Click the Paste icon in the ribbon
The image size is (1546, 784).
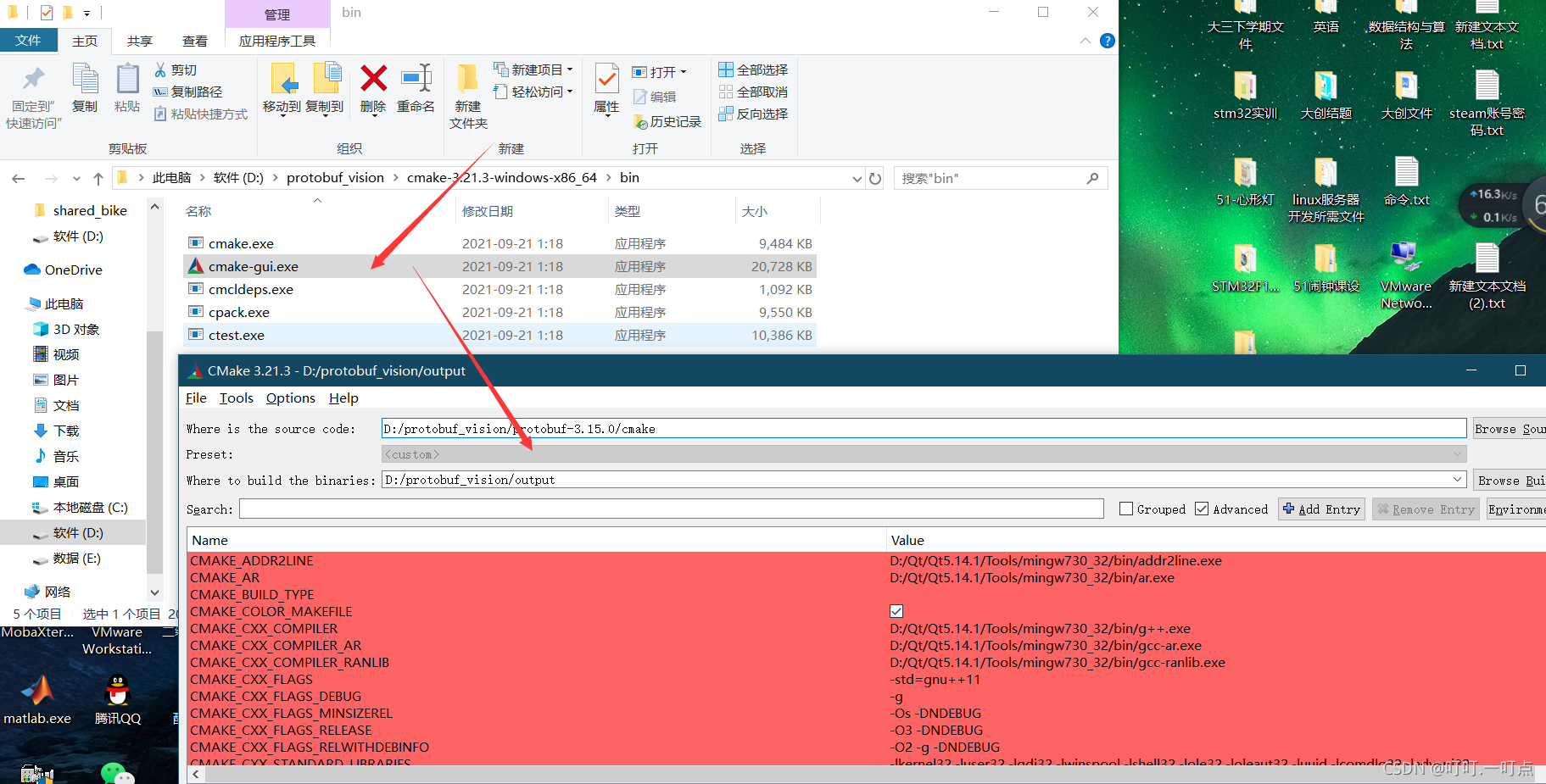pyautogui.click(x=127, y=80)
